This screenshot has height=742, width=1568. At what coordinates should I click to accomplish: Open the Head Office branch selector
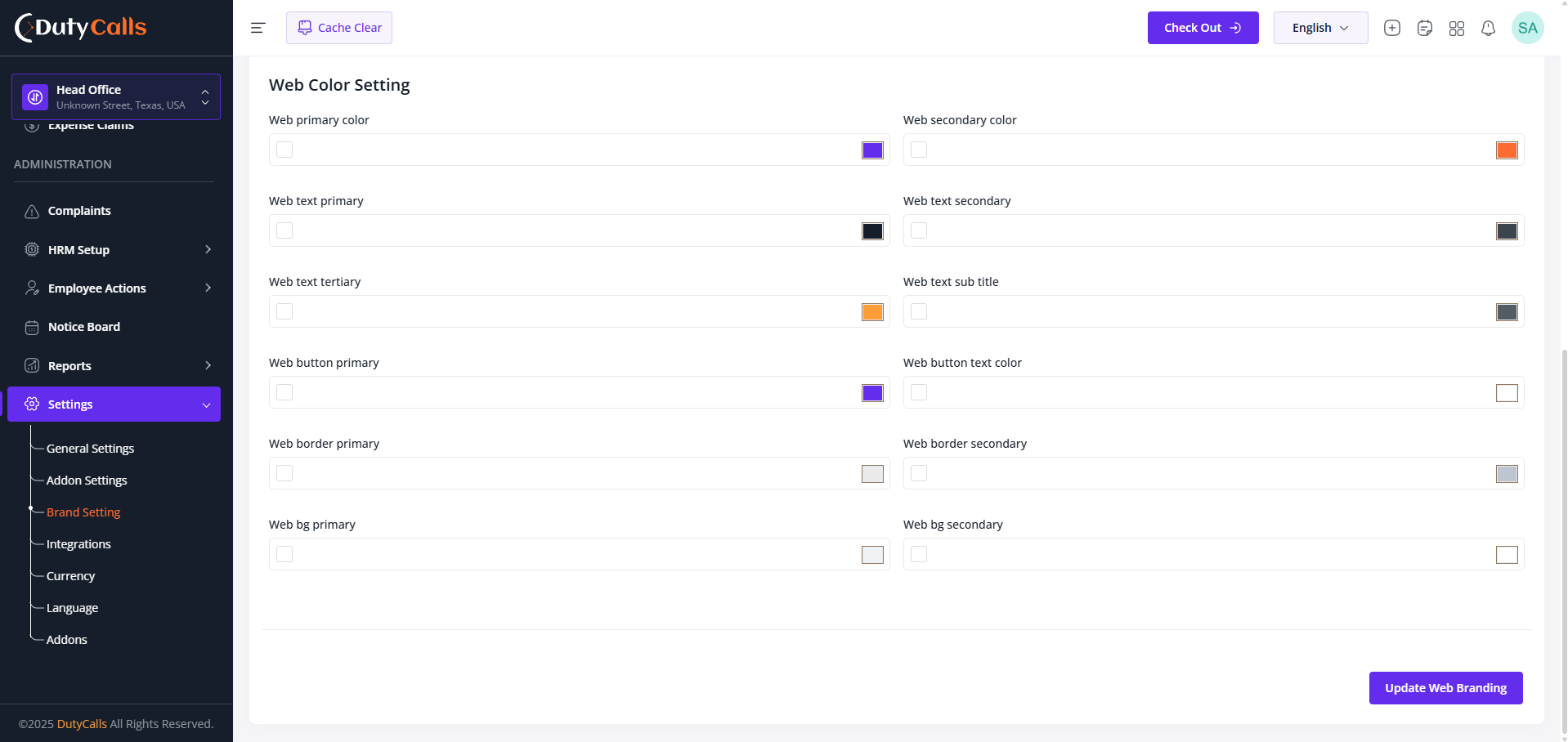pyautogui.click(x=116, y=97)
